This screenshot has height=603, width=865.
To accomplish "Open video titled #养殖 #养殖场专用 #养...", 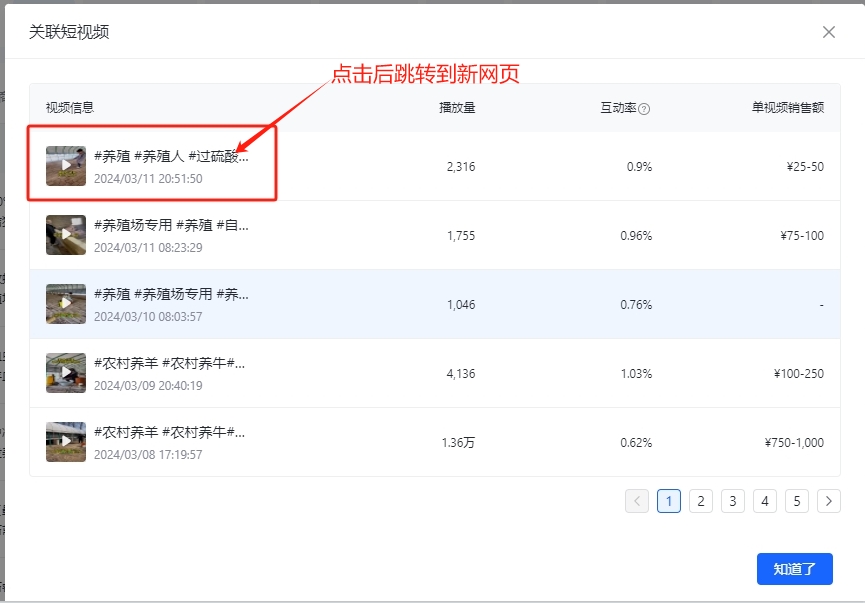I will [170, 294].
